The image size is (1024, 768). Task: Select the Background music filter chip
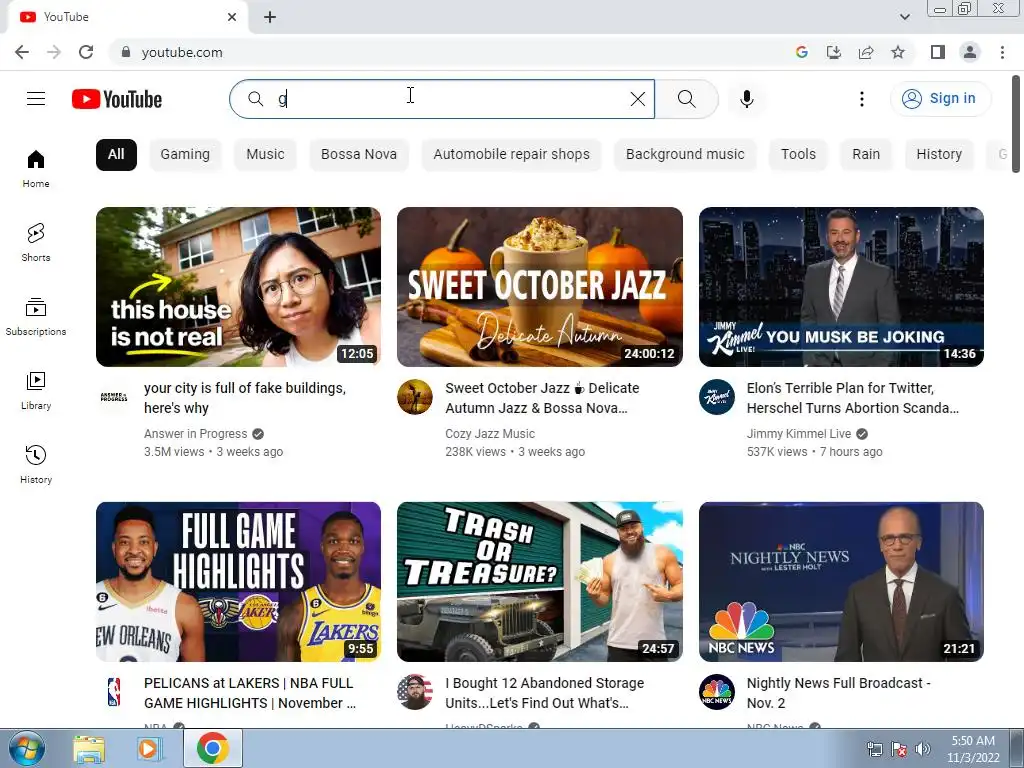[685, 155]
